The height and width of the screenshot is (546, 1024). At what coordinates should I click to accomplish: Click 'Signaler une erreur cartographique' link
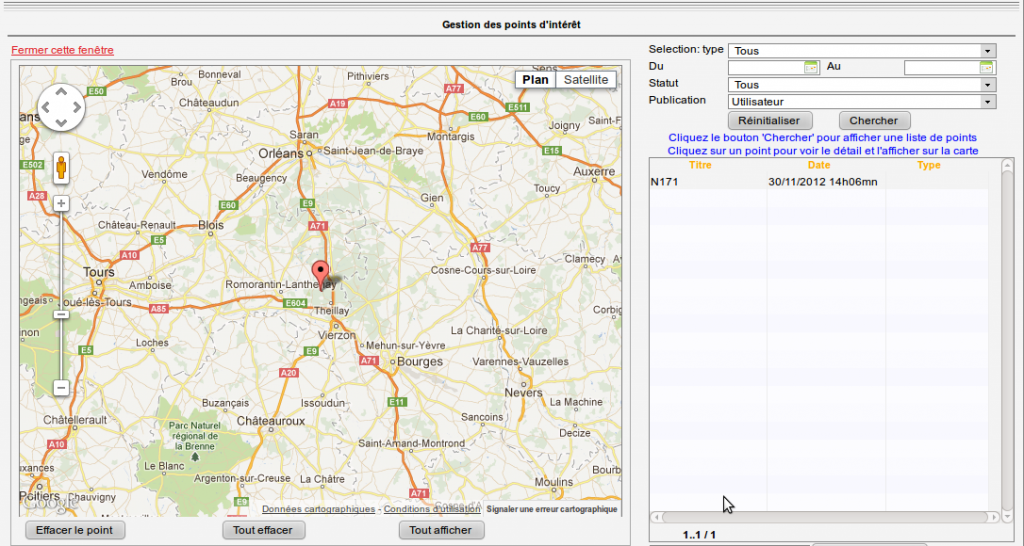[x=552, y=509]
